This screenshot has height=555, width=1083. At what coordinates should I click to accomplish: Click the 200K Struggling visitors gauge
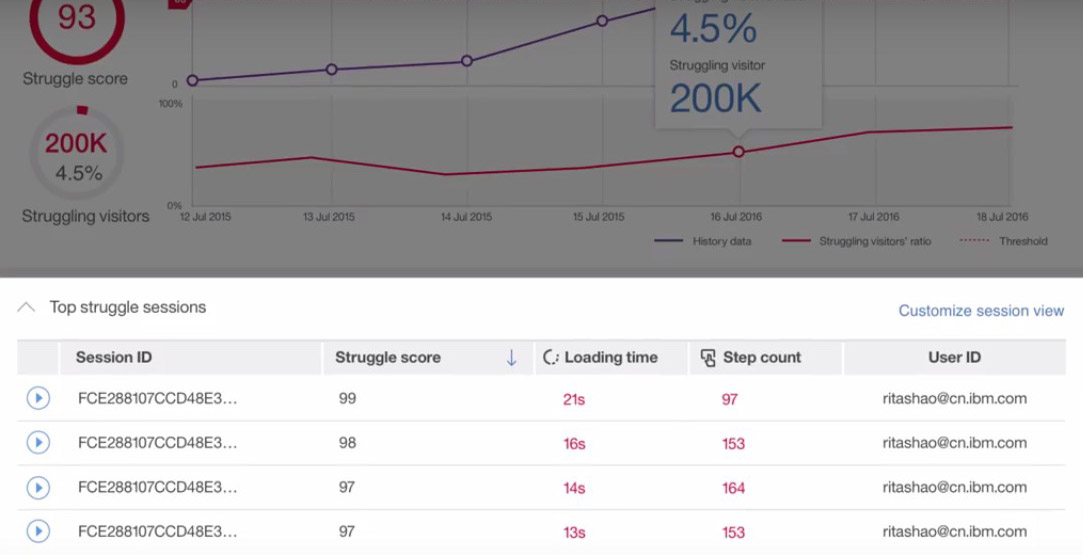pos(77,153)
